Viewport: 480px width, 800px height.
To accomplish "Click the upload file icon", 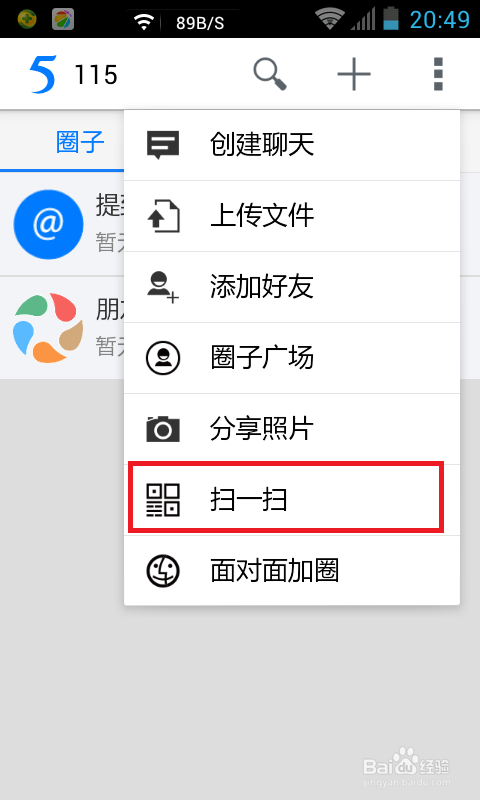I will 163,216.
